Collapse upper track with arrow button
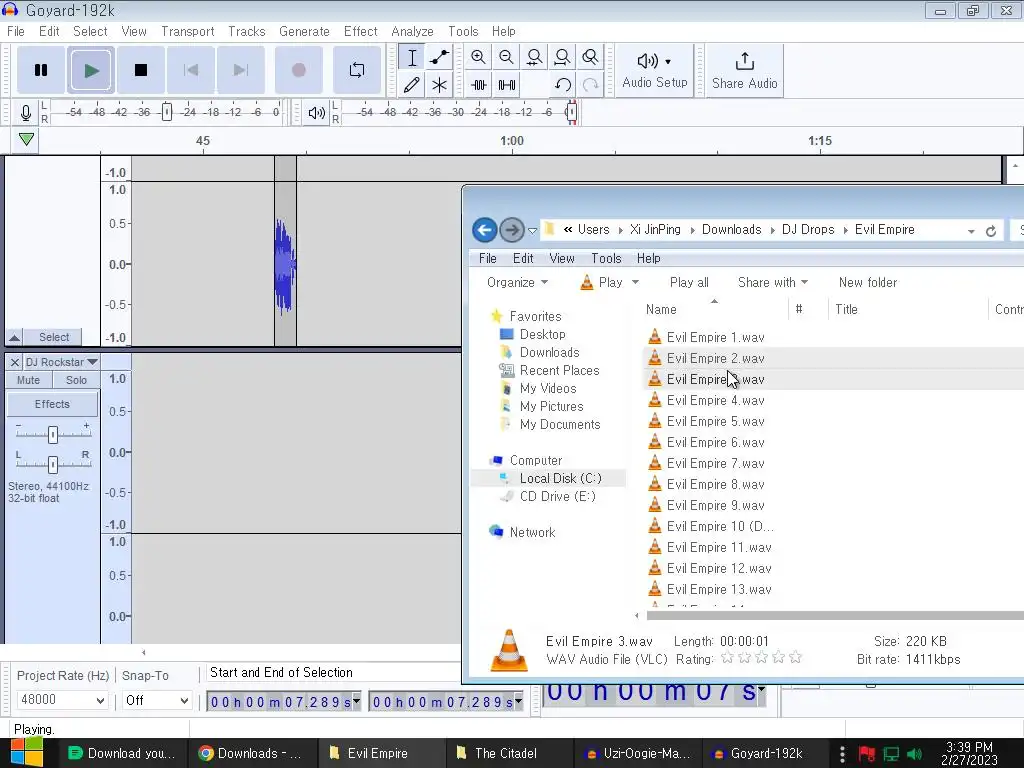The height and width of the screenshot is (768, 1024). (x=14, y=337)
